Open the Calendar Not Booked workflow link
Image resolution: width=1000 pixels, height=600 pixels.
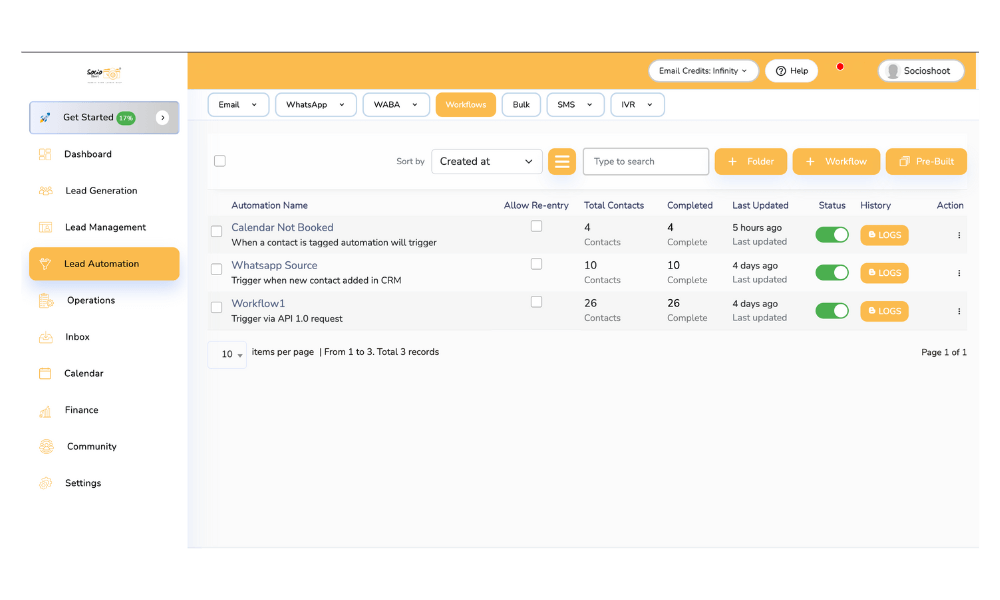coord(282,227)
